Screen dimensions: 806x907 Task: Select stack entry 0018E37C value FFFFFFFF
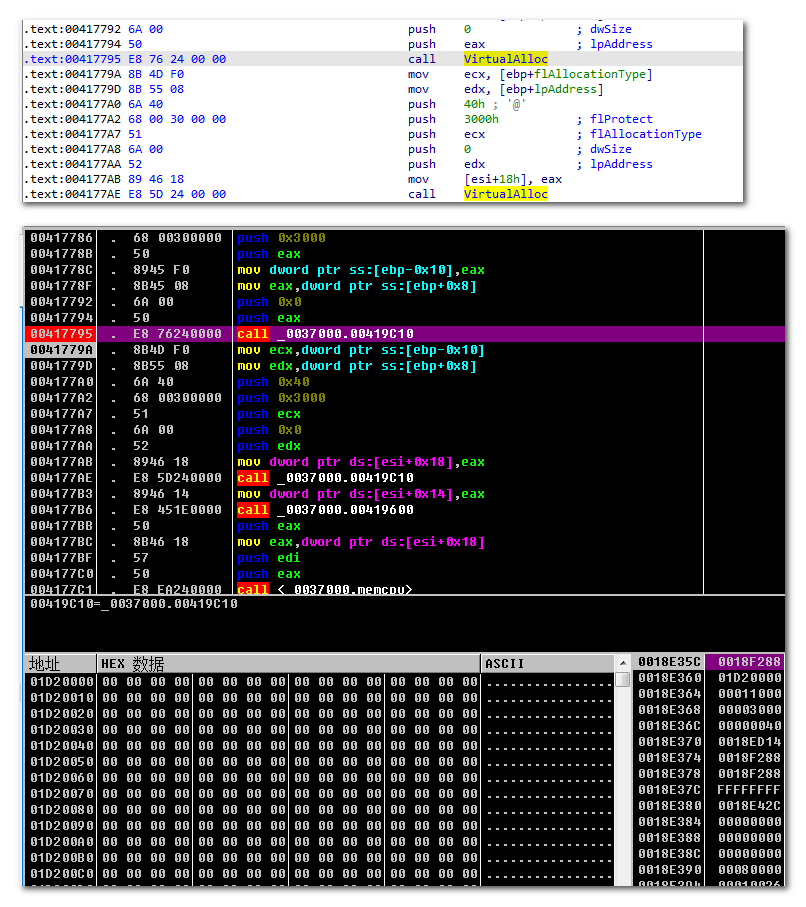pos(709,790)
